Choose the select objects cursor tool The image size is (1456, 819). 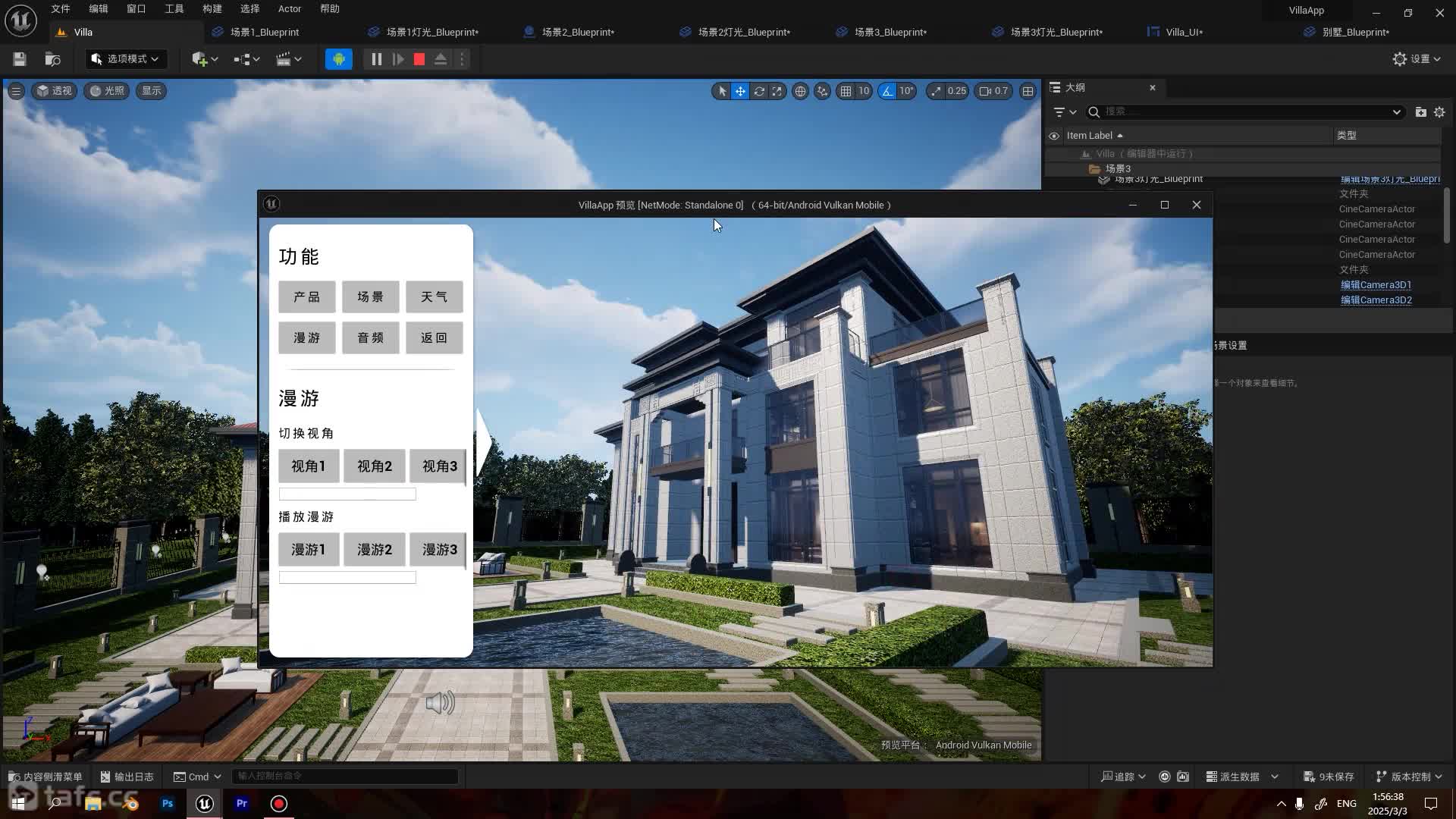[x=722, y=91]
